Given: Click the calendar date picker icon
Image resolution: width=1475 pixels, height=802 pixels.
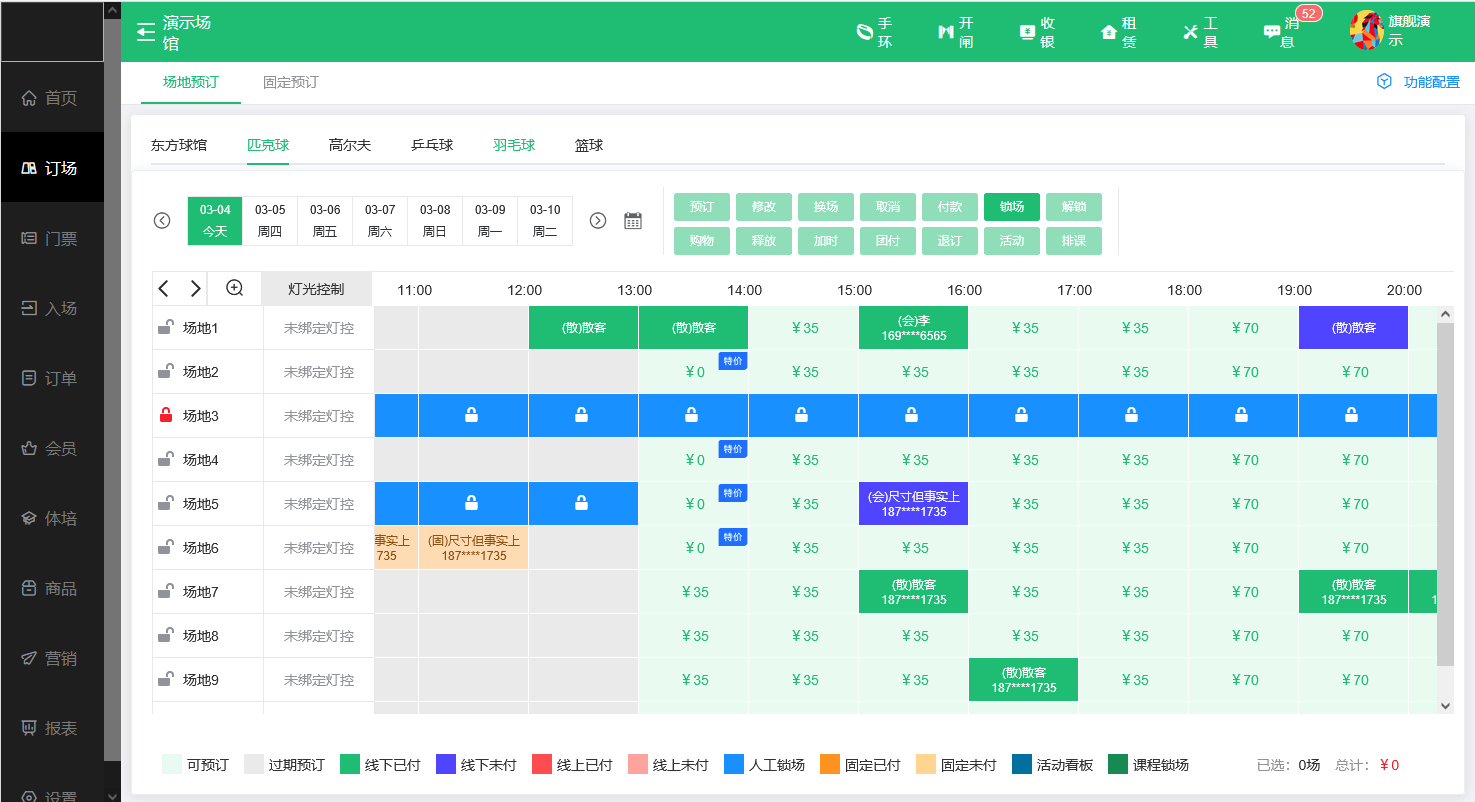Looking at the screenshot, I should point(633,221).
